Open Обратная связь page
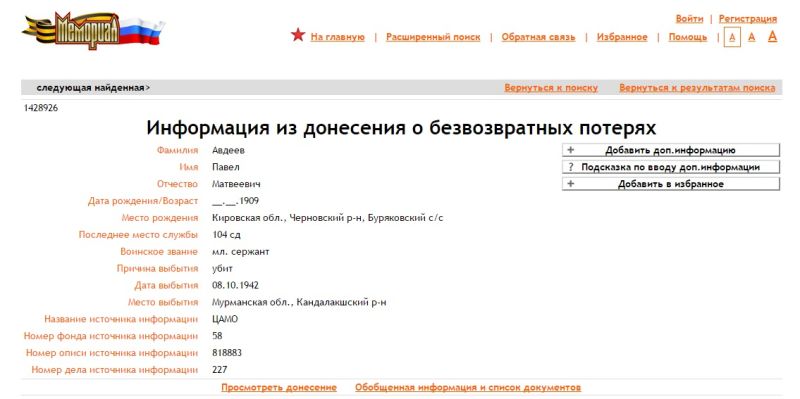This screenshot has height=399, width=800. (538, 37)
